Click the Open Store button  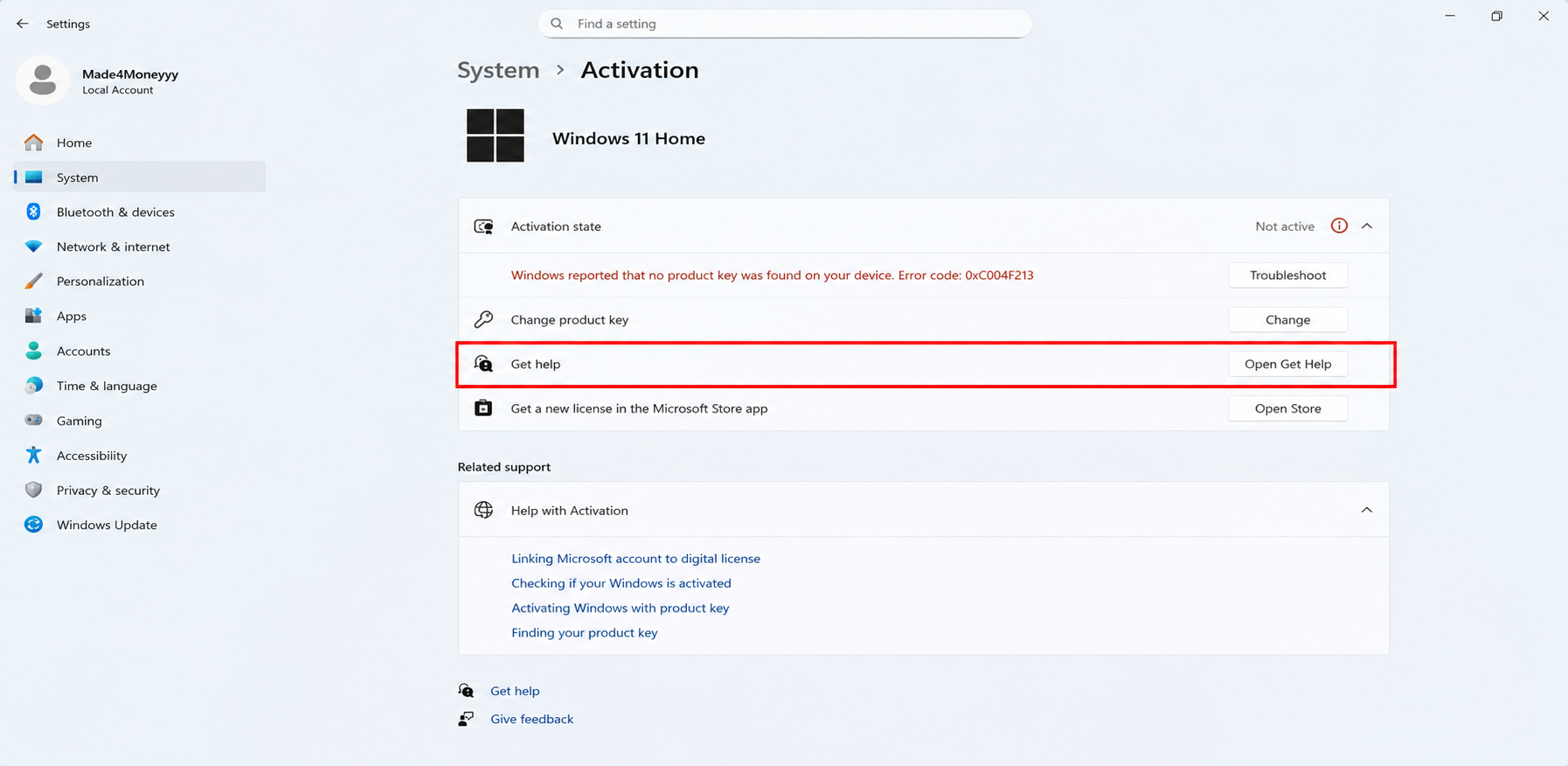[1287, 408]
